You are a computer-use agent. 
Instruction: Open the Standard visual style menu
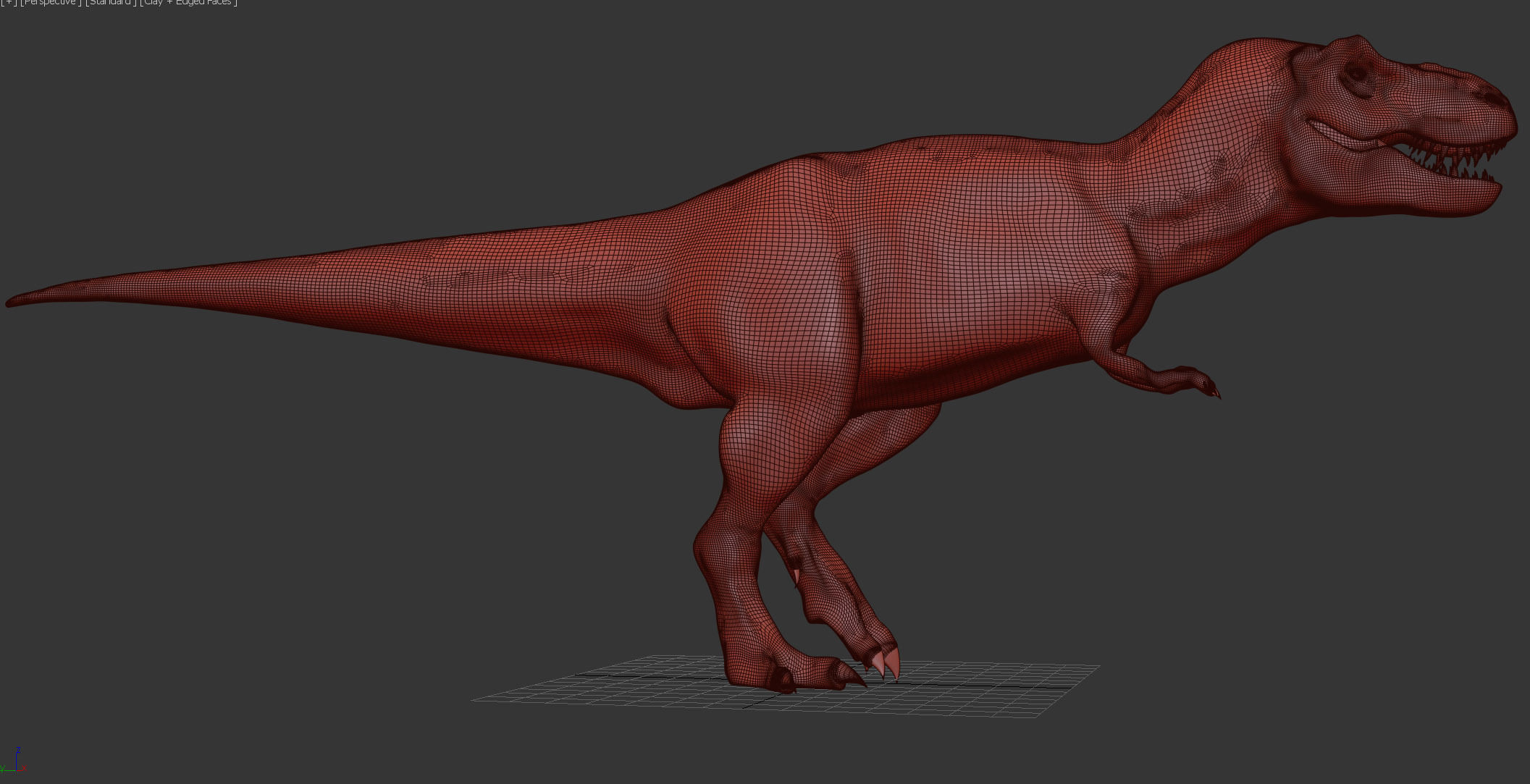111,2
